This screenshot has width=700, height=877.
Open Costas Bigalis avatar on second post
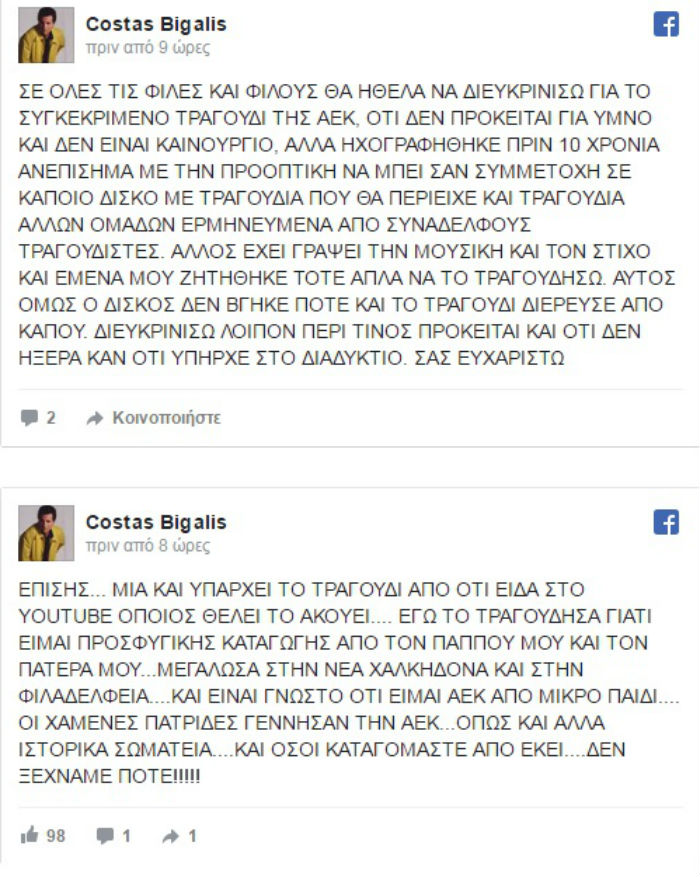click(46, 533)
